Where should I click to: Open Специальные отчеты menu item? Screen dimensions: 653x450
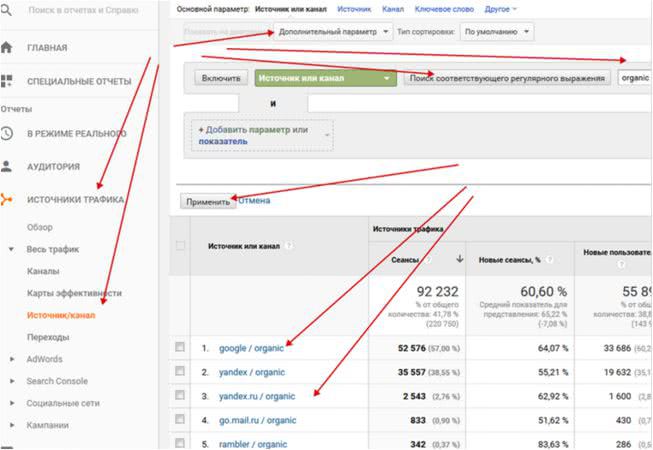pos(79,82)
